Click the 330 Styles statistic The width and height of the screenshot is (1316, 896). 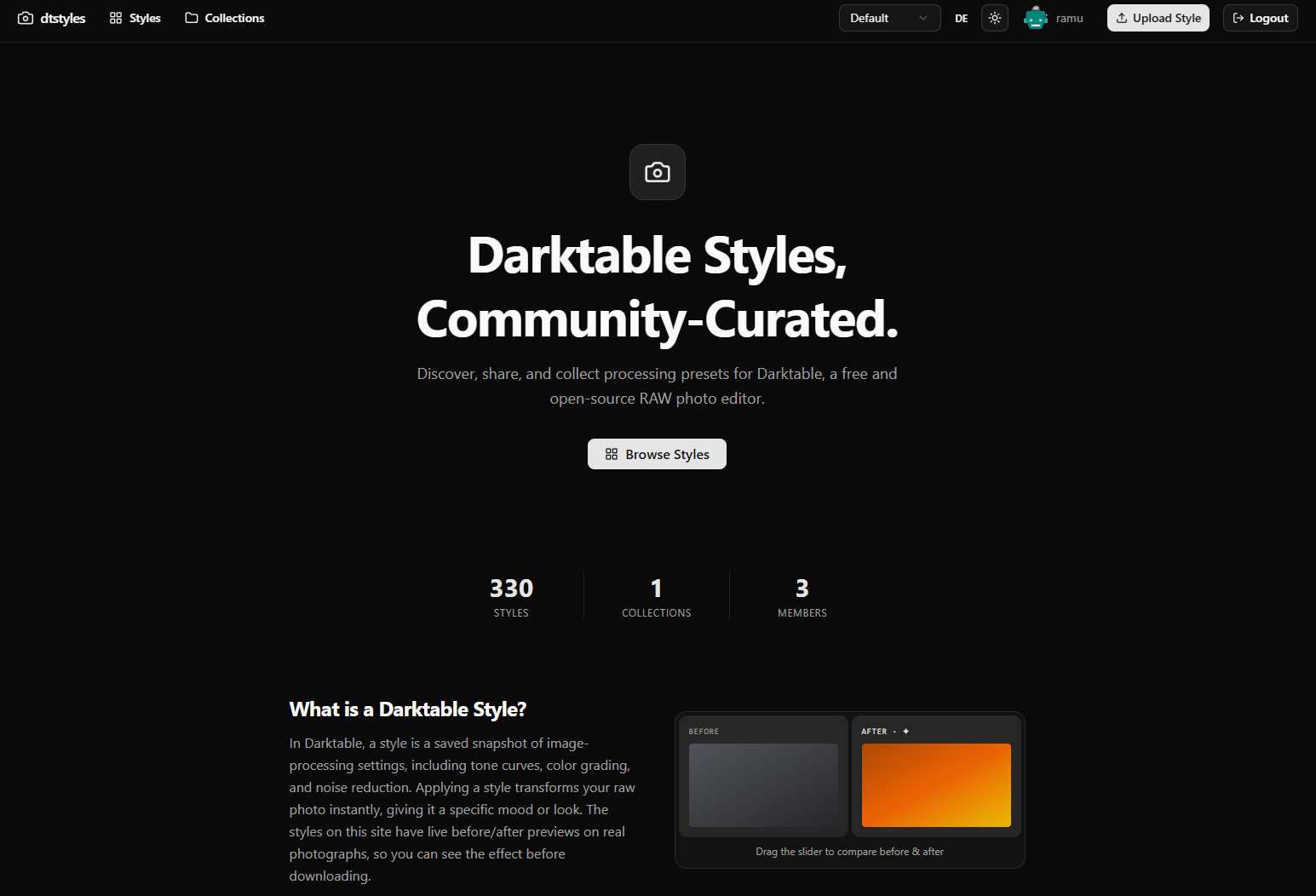[511, 596]
